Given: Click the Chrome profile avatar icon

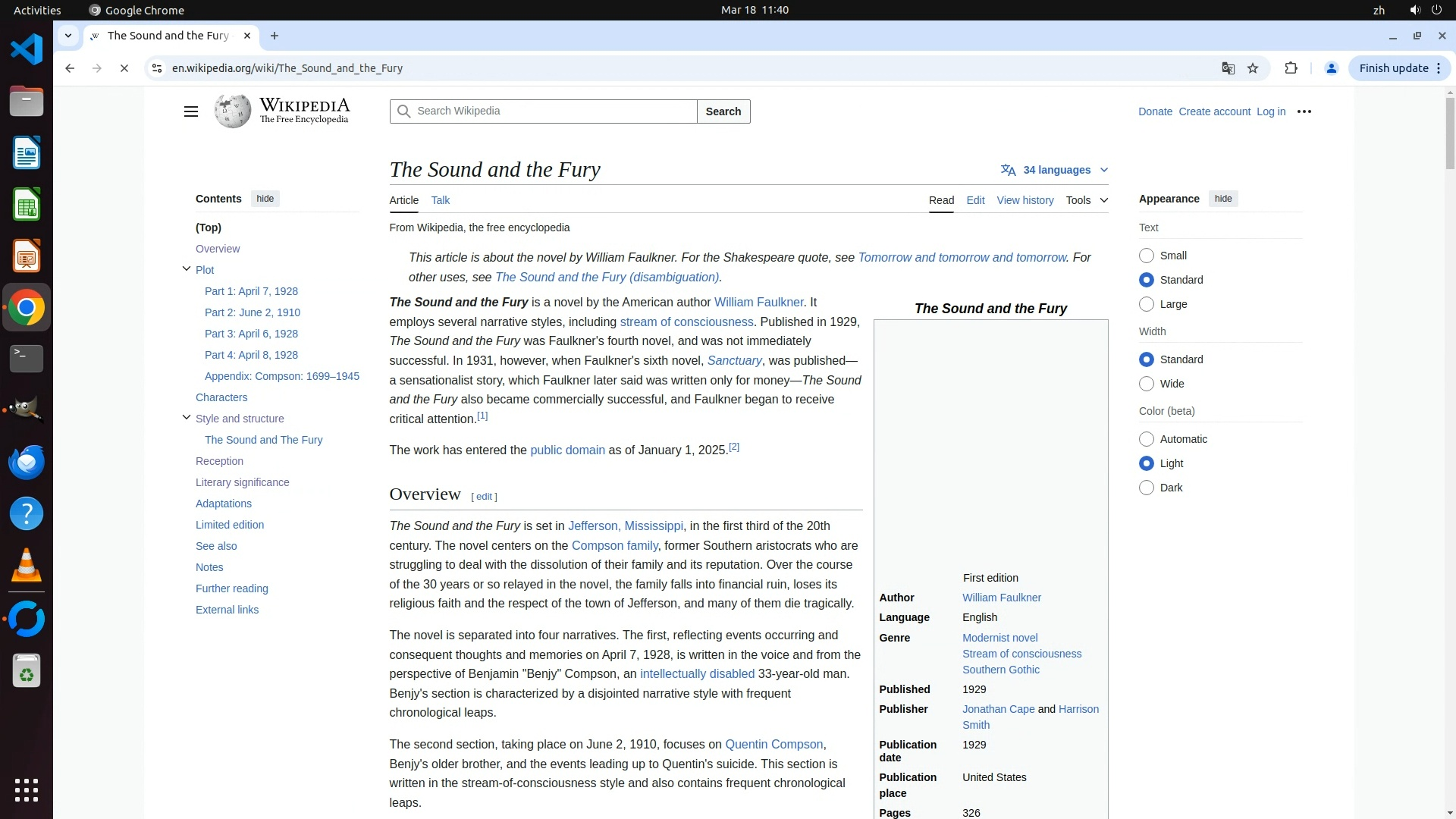Looking at the screenshot, I should pyautogui.click(x=1331, y=68).
